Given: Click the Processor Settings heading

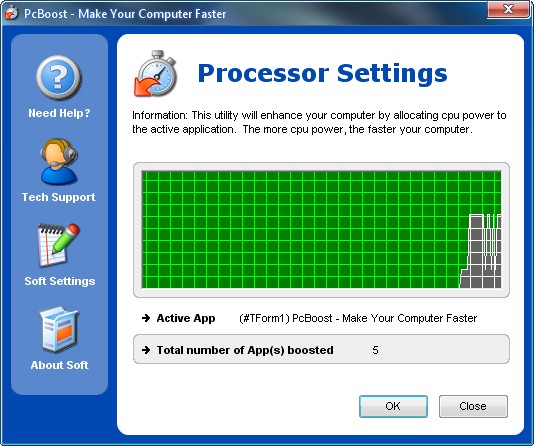Looking at the screenshot, I should pos(322,73).
